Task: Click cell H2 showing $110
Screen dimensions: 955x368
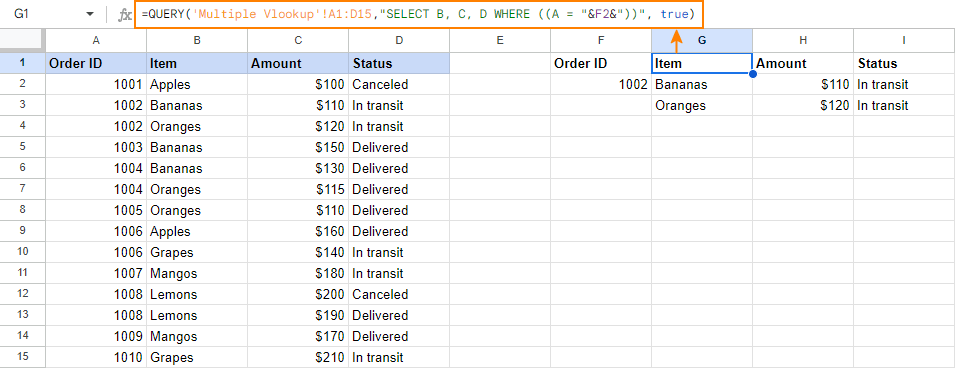Action: 803,85
